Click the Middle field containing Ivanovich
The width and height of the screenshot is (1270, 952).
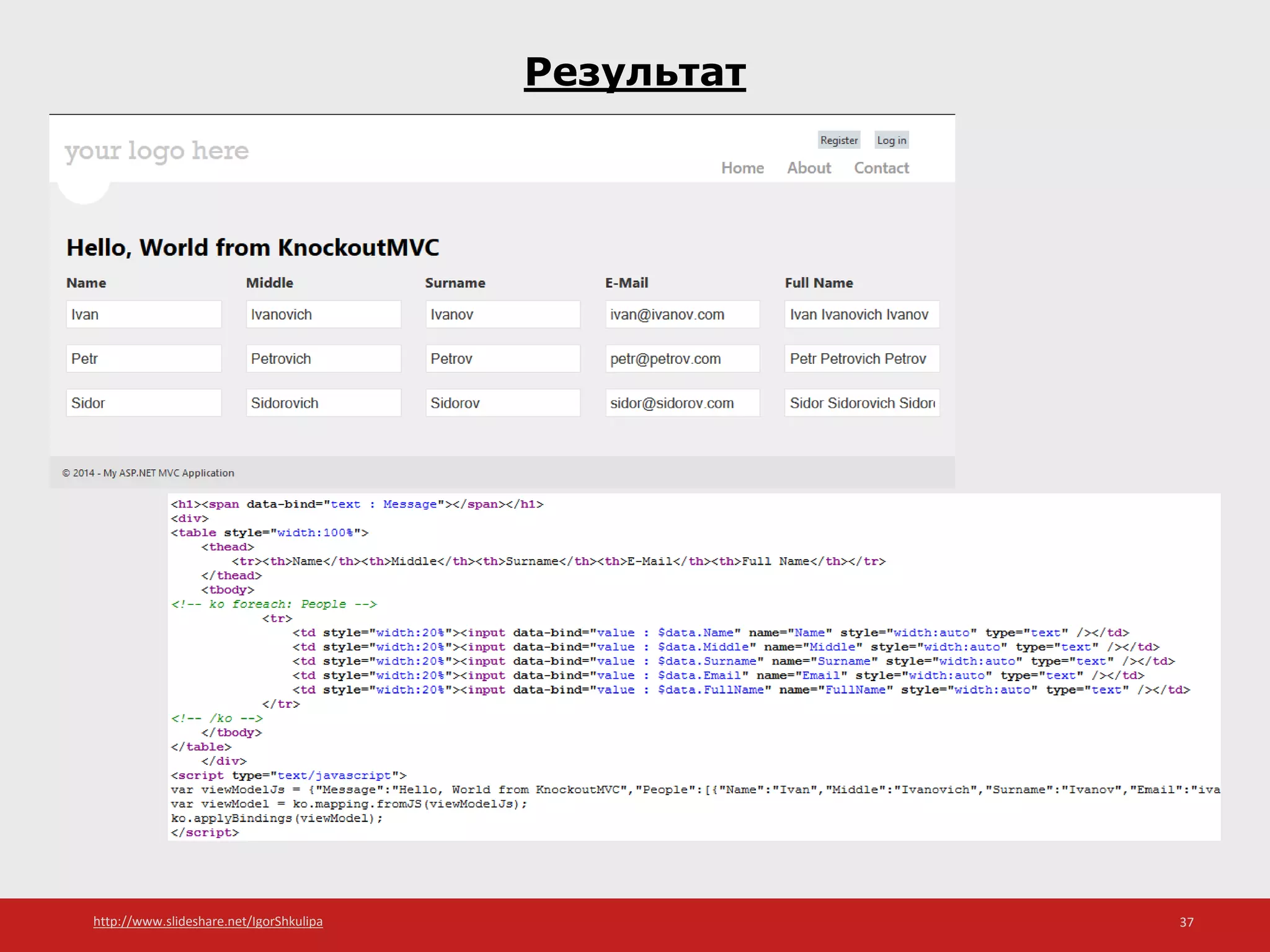[323, 314]
